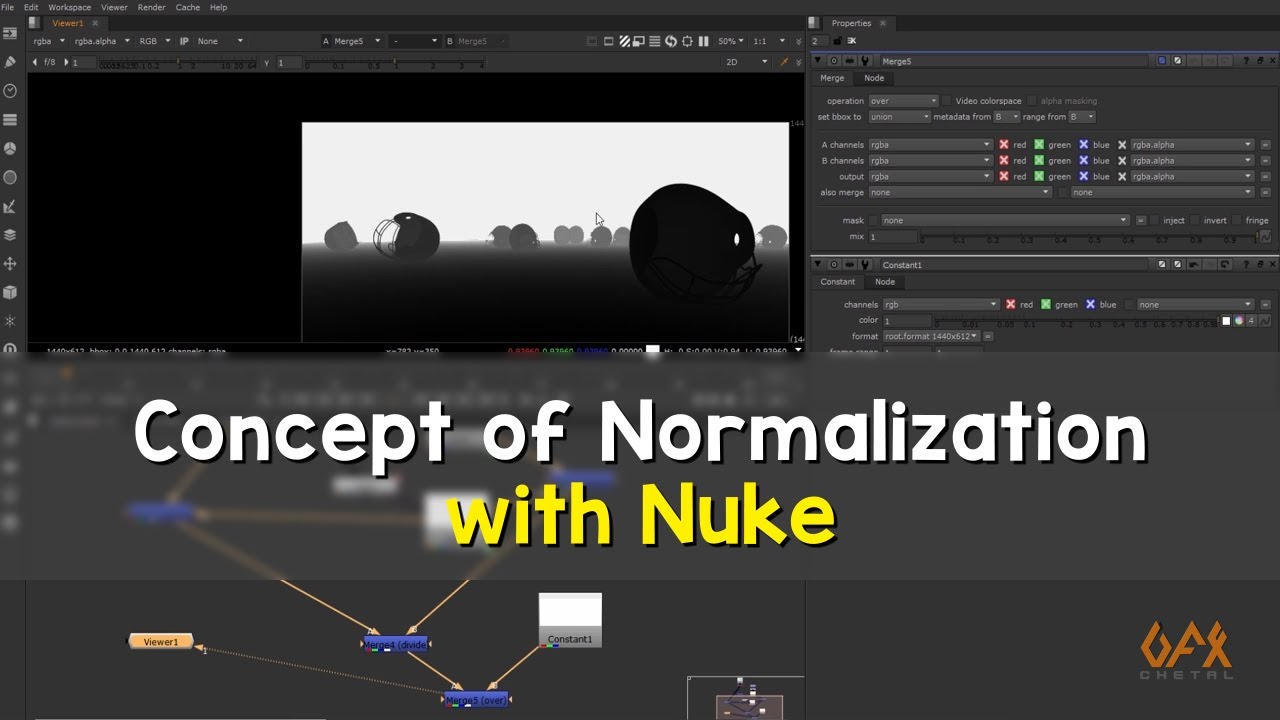Open the Particles nodes toolbar menu
This screenshot has width=1280, height=720.
click(10, 321)
